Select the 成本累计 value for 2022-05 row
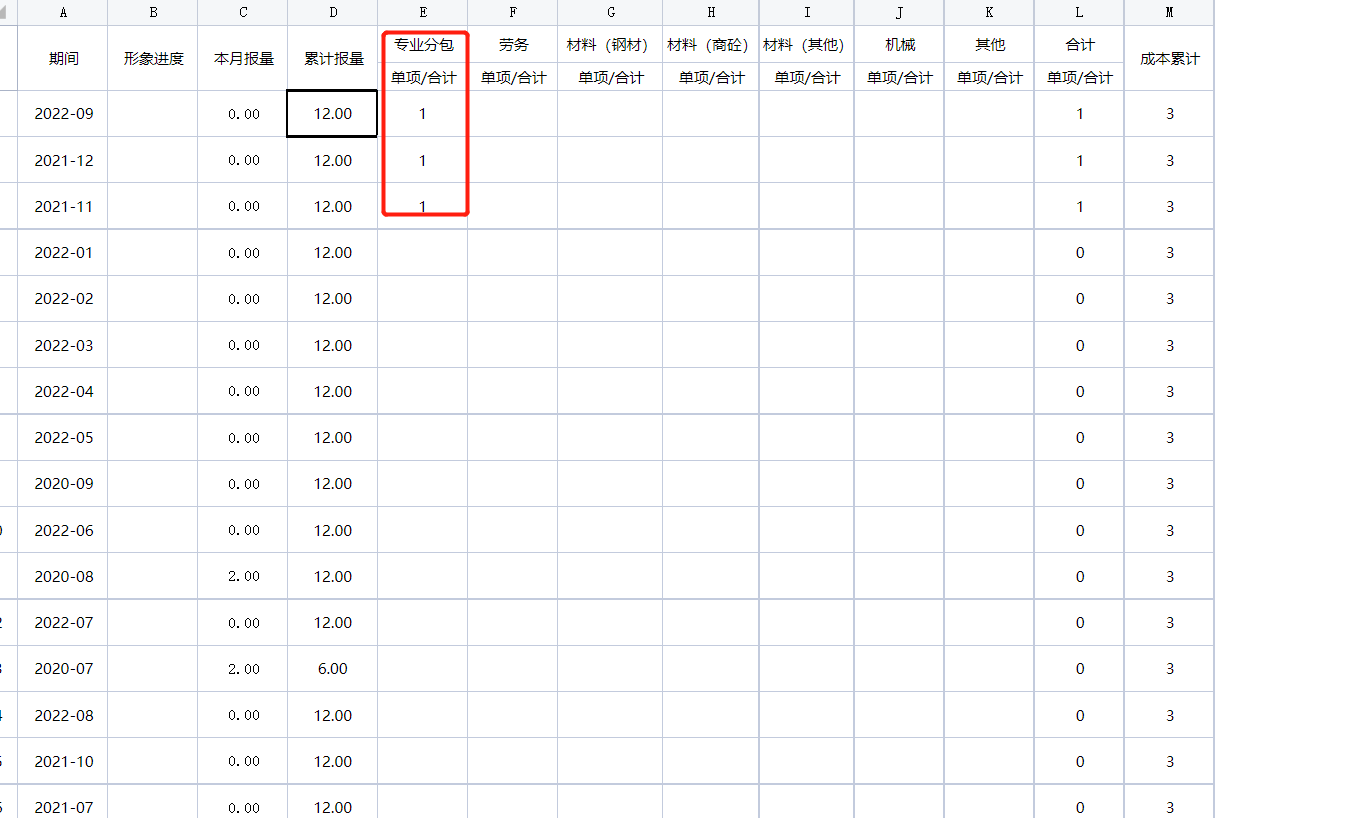Image resolution: width=1353 pixels, height=818 pixels. pyautogui.click(x=1169, y=438)
